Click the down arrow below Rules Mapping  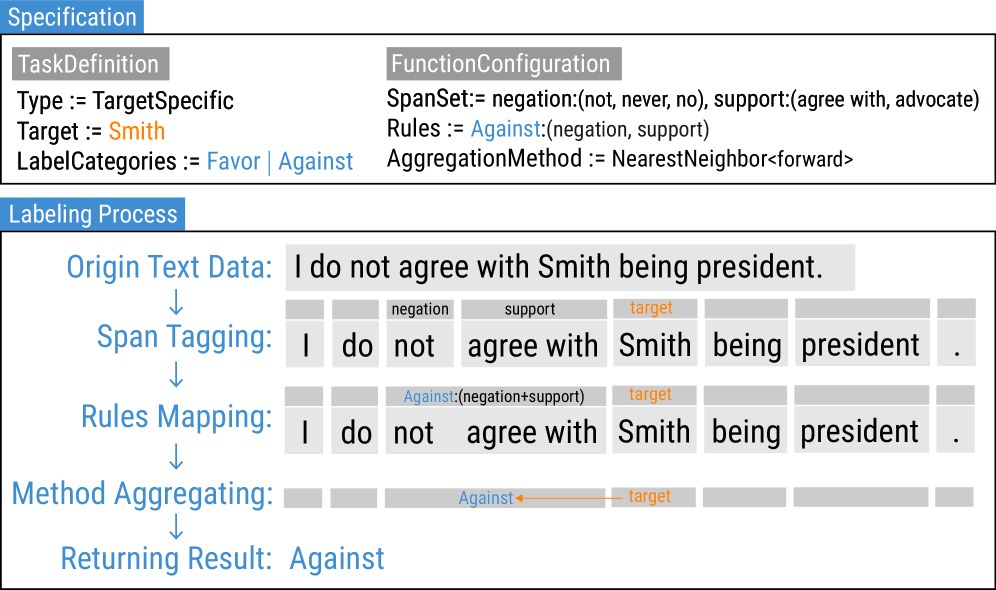point(176,456)
